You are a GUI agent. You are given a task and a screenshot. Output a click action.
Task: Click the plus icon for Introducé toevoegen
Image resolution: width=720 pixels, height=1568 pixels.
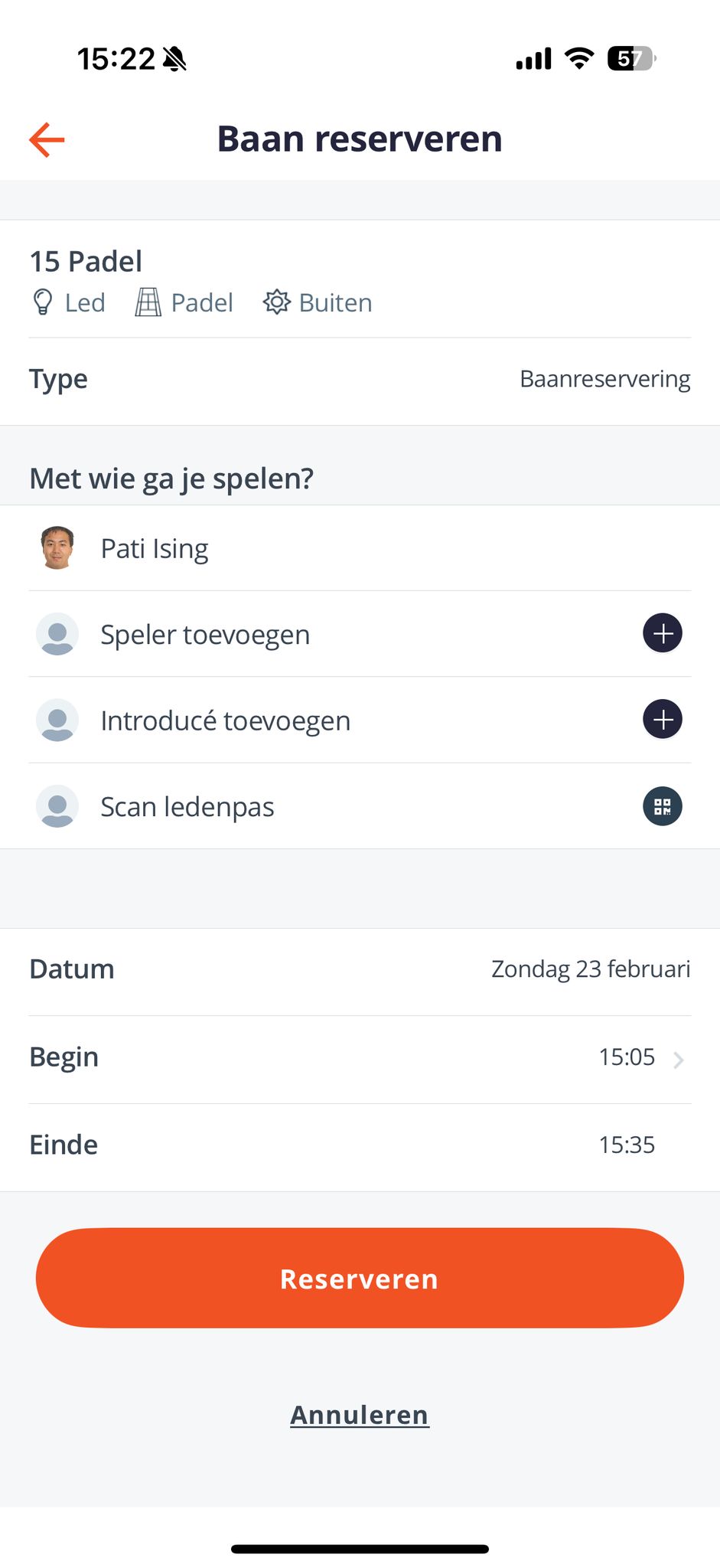(x=662, y=720)
